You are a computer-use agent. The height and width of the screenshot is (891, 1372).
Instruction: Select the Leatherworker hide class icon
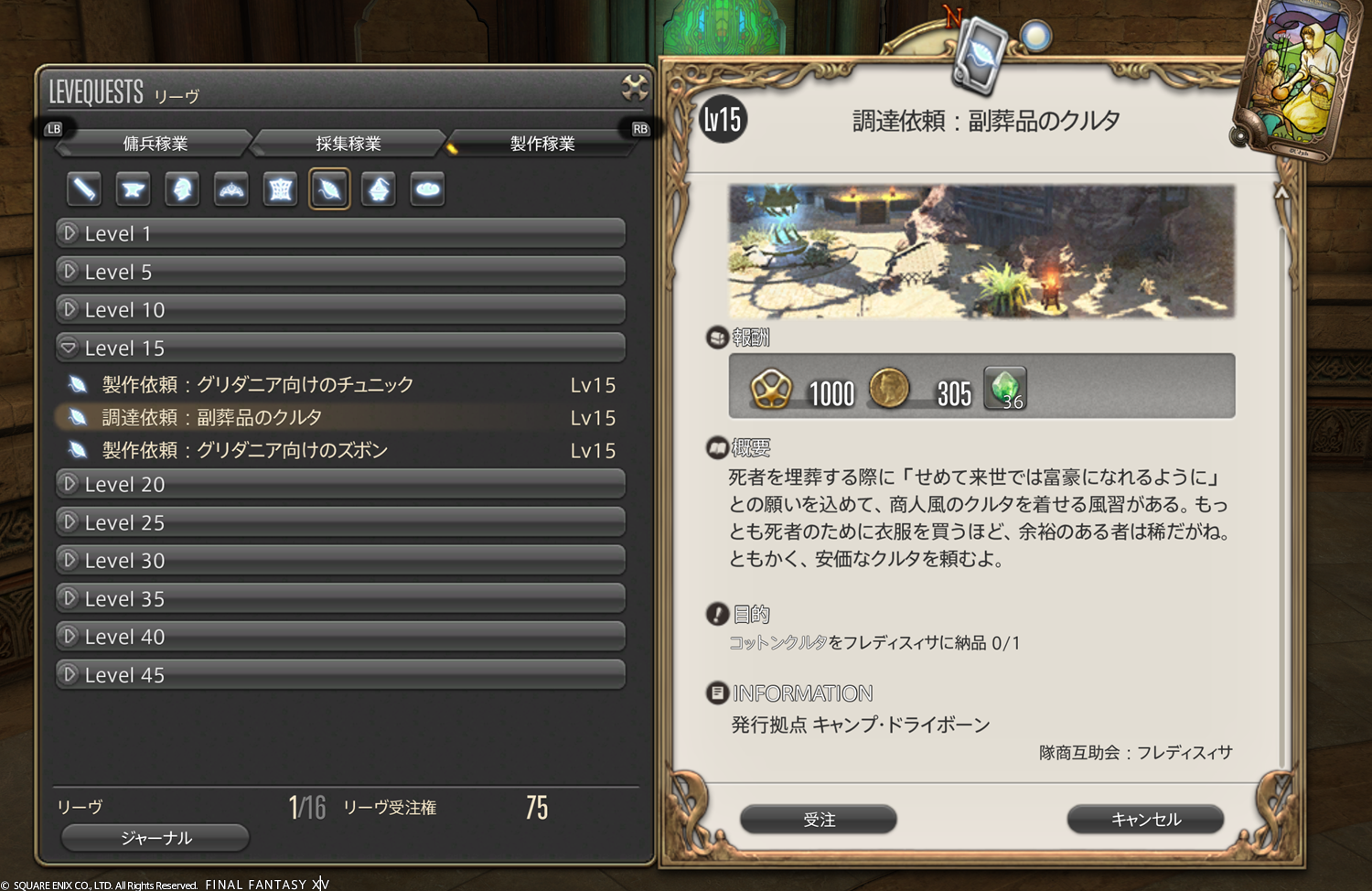click(x=281, y=189)
